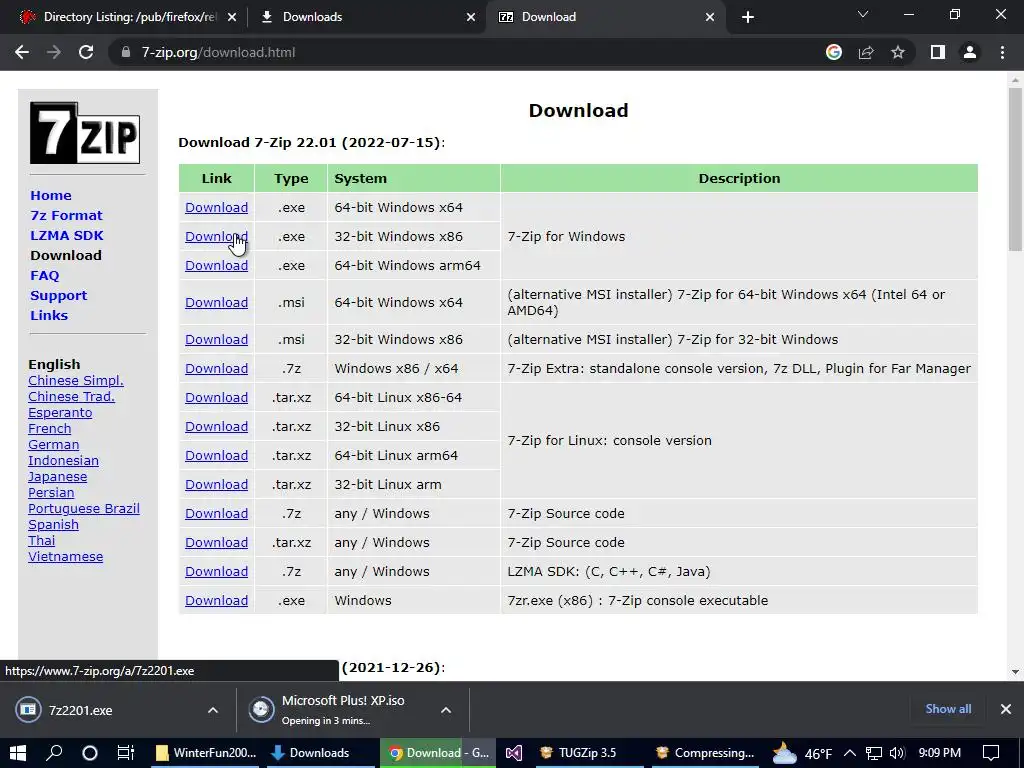Image resolution: width=1024 pixels, height=768 pixels.
Task: Download the 64-bit Linux arm64 tar.xz
Action: pos(216,456)
